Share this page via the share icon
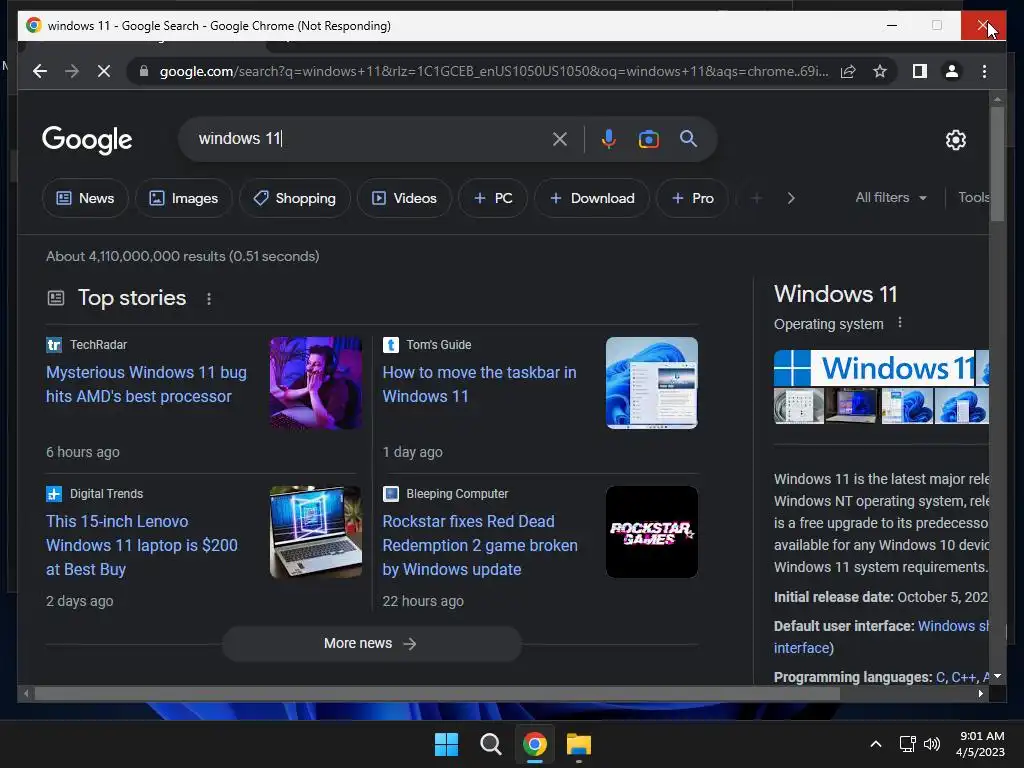 pyautogui.click(x=848, y=71)
